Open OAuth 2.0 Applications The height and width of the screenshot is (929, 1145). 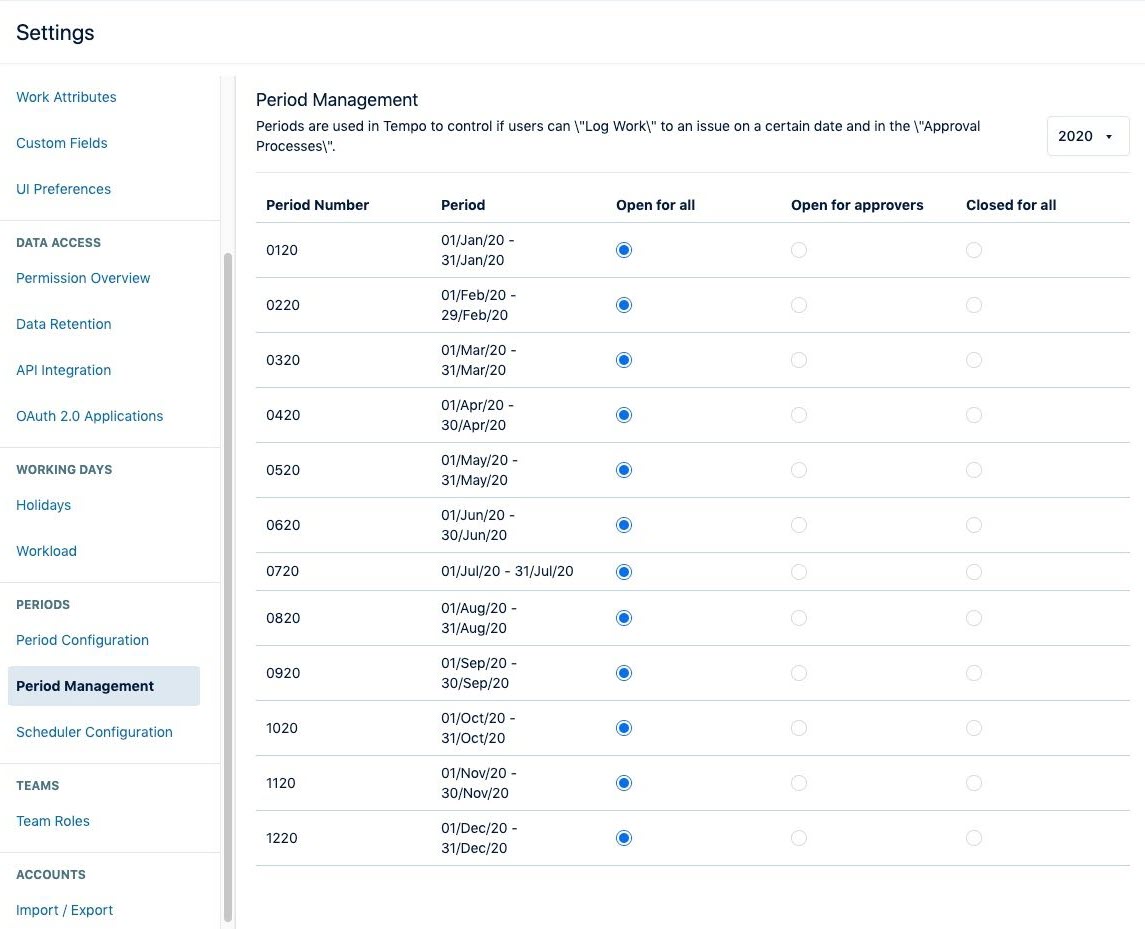pyautogui.click(x=89, y=415)
